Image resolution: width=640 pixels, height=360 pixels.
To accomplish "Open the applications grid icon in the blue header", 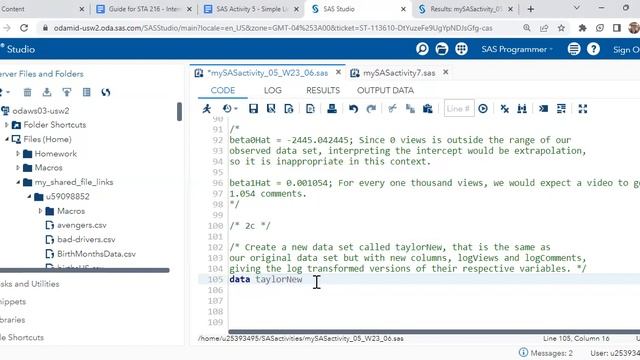I will coord(462,49).
